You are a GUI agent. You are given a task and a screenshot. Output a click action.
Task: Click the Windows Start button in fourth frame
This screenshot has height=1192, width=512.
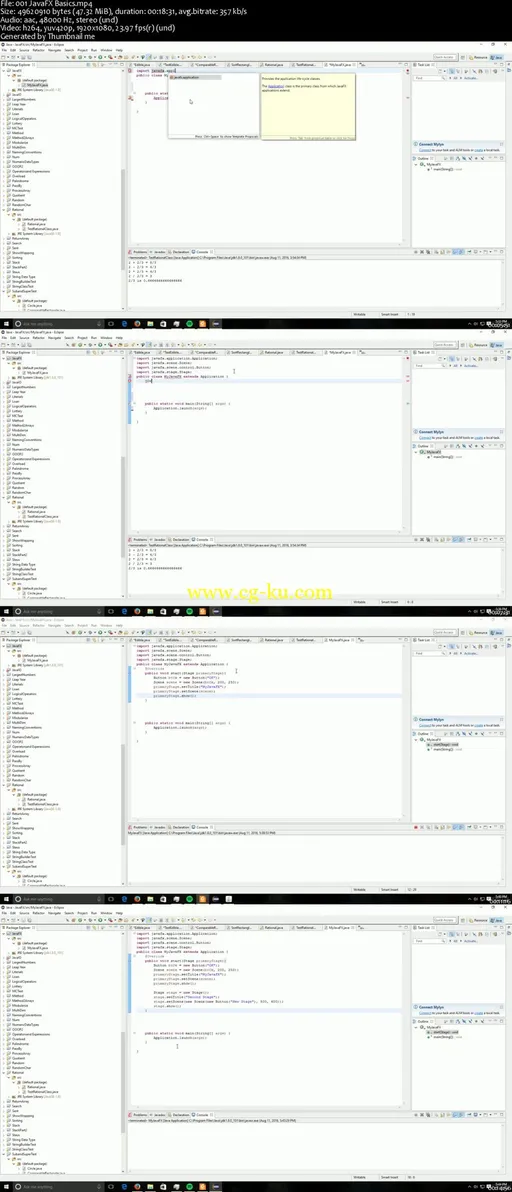click(5, 1187)
